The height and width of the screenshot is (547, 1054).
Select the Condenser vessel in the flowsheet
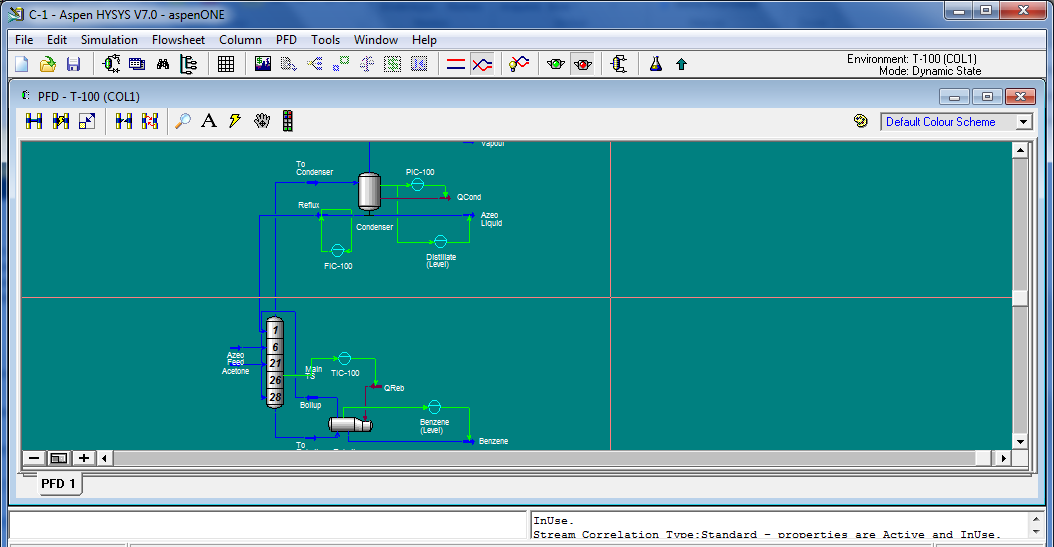369,193
